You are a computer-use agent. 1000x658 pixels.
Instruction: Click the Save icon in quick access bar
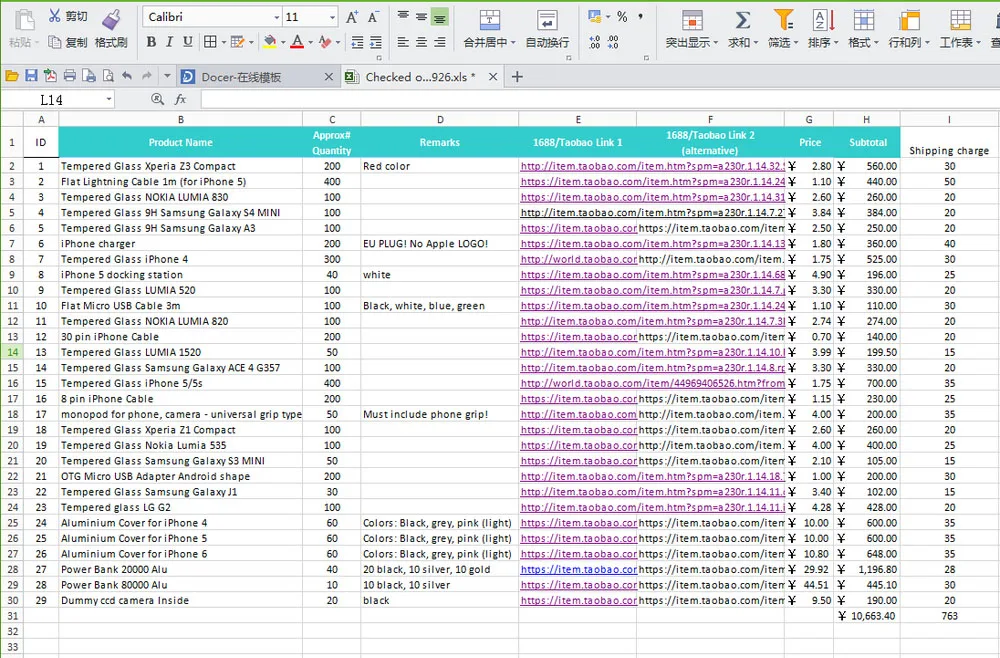pos(31,76)
